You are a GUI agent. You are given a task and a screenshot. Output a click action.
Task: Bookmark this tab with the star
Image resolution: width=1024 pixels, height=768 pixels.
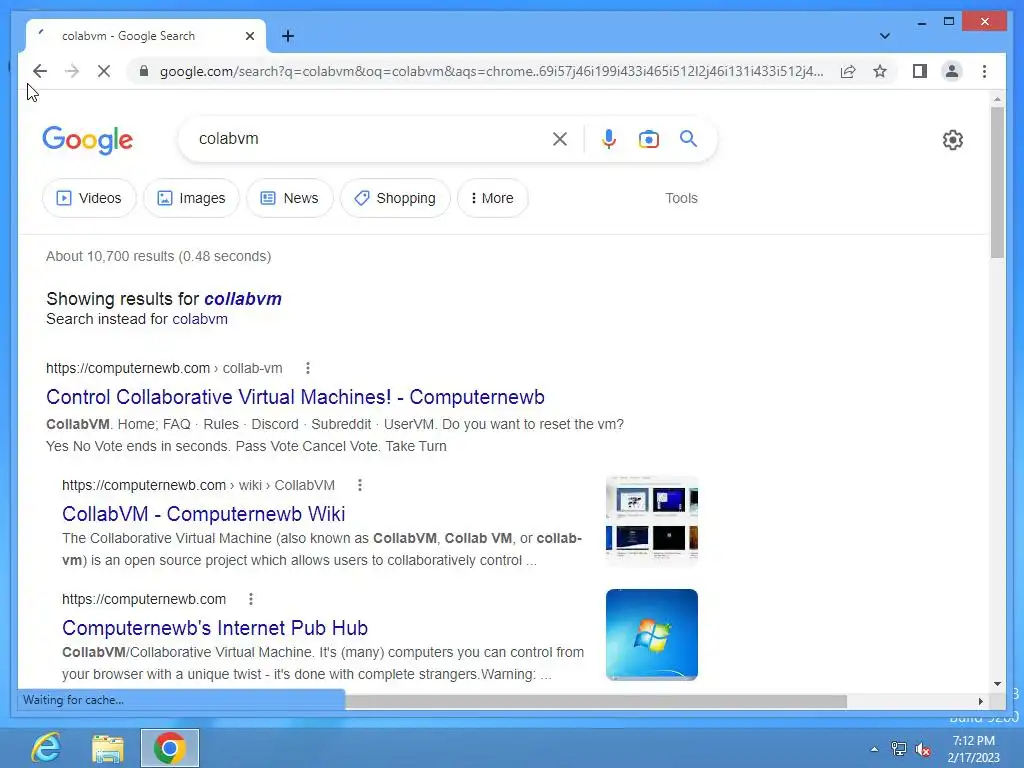click(x=880, y=71)
